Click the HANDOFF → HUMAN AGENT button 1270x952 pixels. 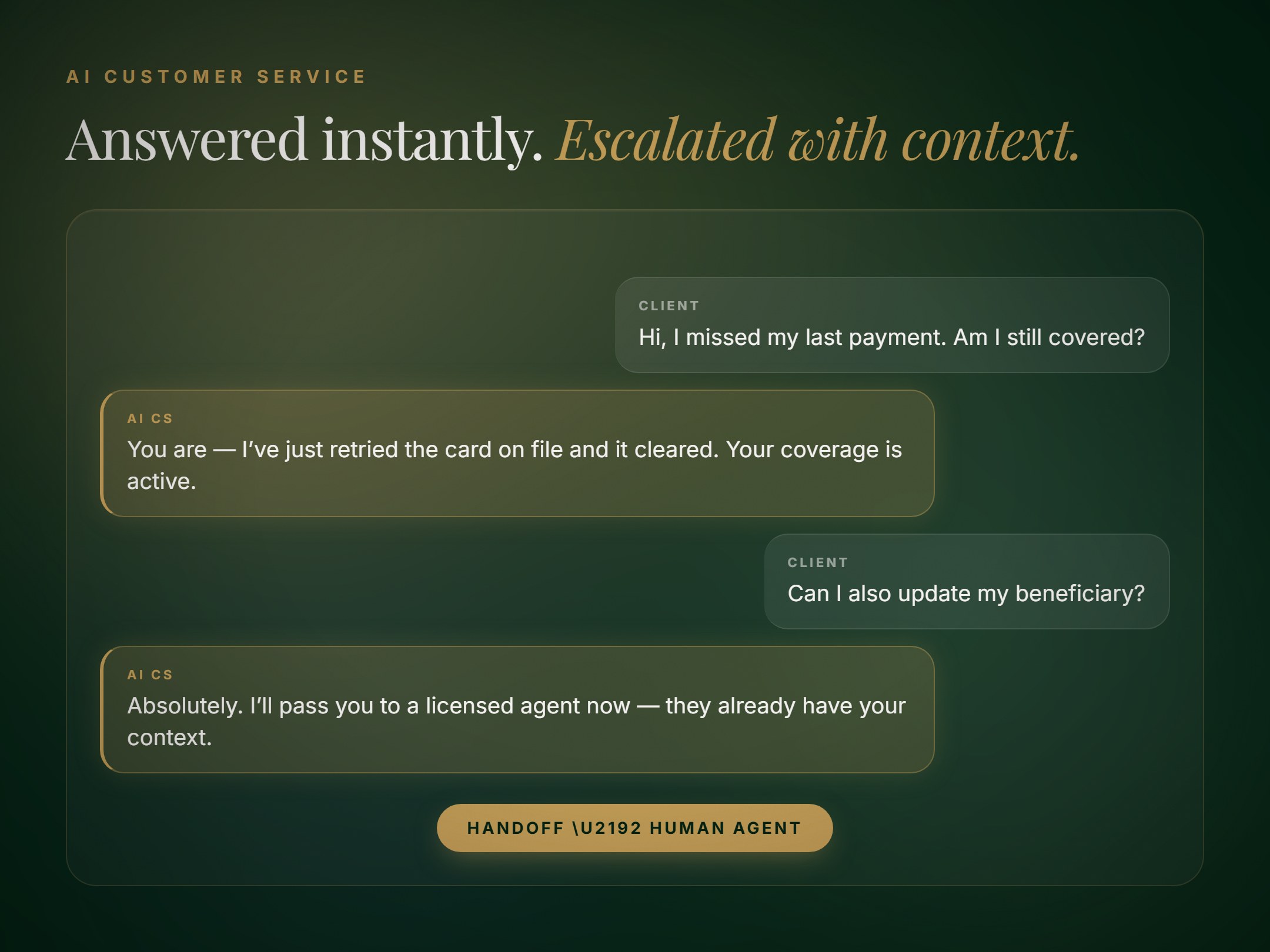pyautogui.click(x=634, y=827)
